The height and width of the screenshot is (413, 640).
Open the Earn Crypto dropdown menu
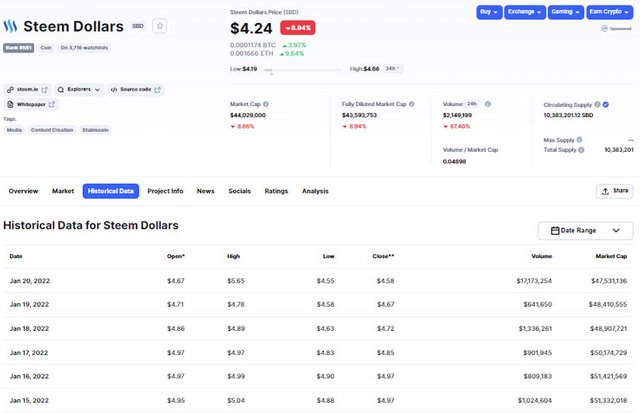coord(609,12)
